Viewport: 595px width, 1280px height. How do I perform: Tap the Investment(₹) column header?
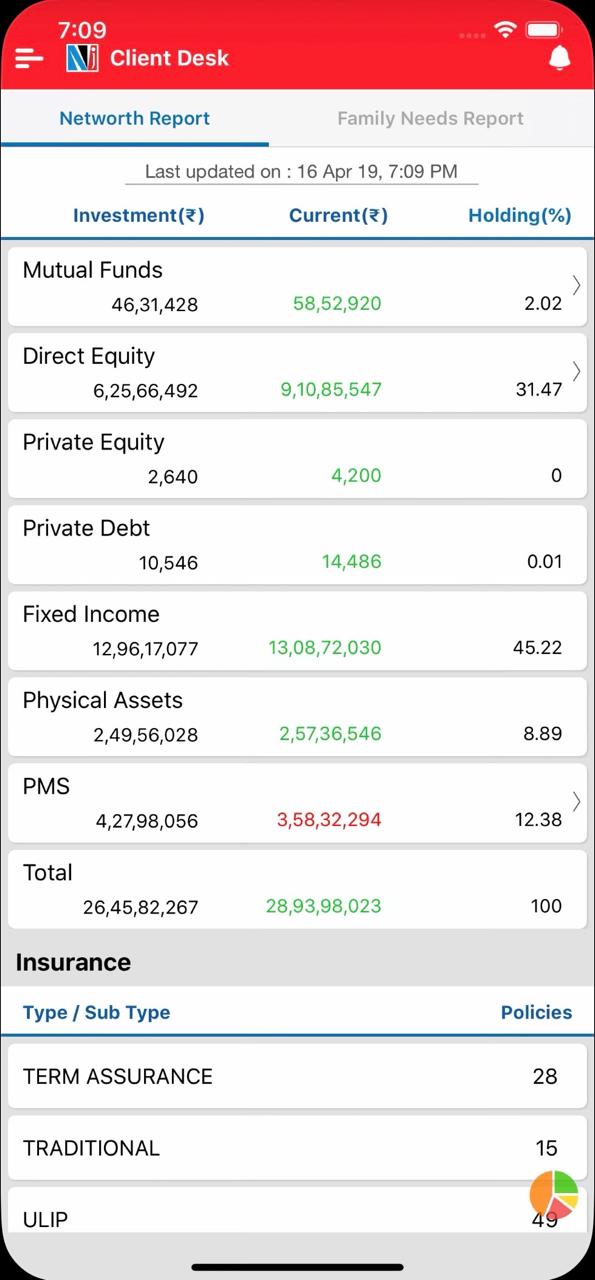click(x=139, y=215)
